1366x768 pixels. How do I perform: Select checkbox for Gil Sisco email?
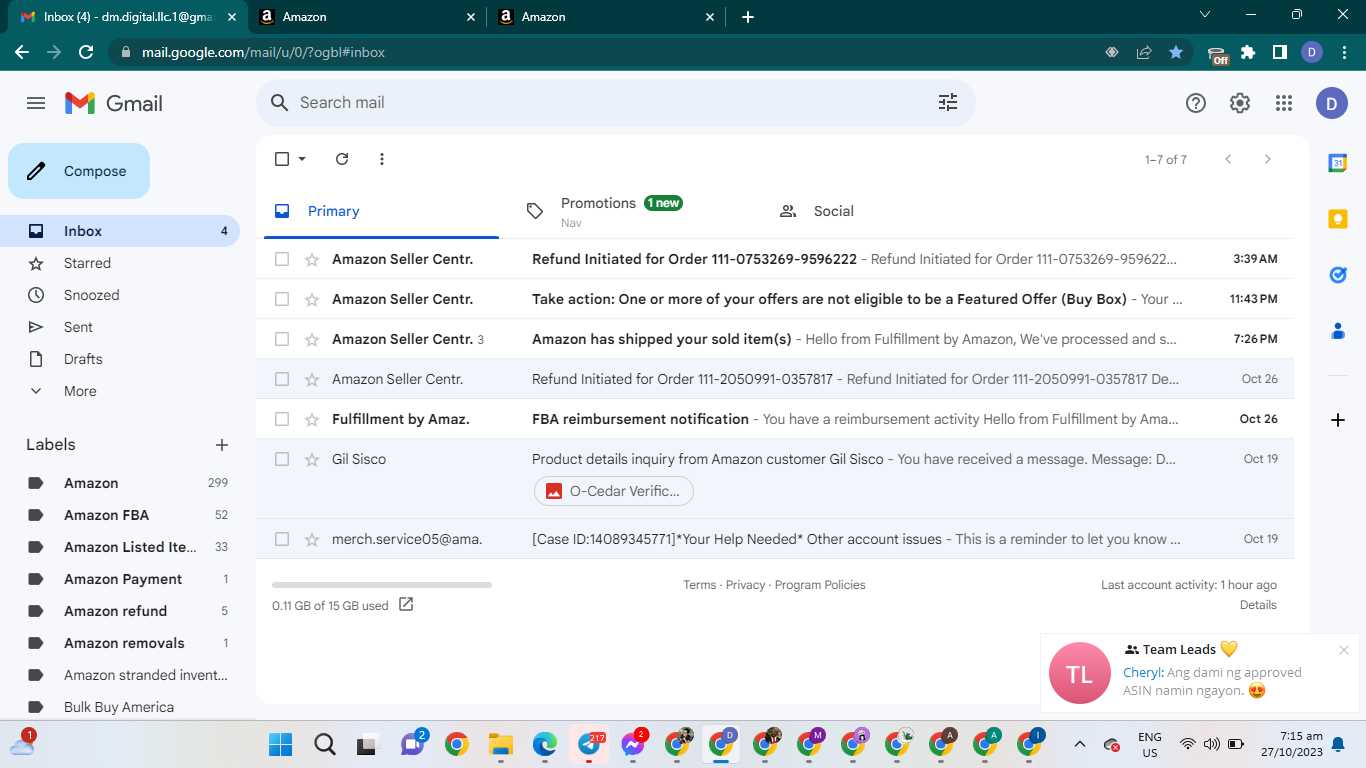tap(282, 459)
